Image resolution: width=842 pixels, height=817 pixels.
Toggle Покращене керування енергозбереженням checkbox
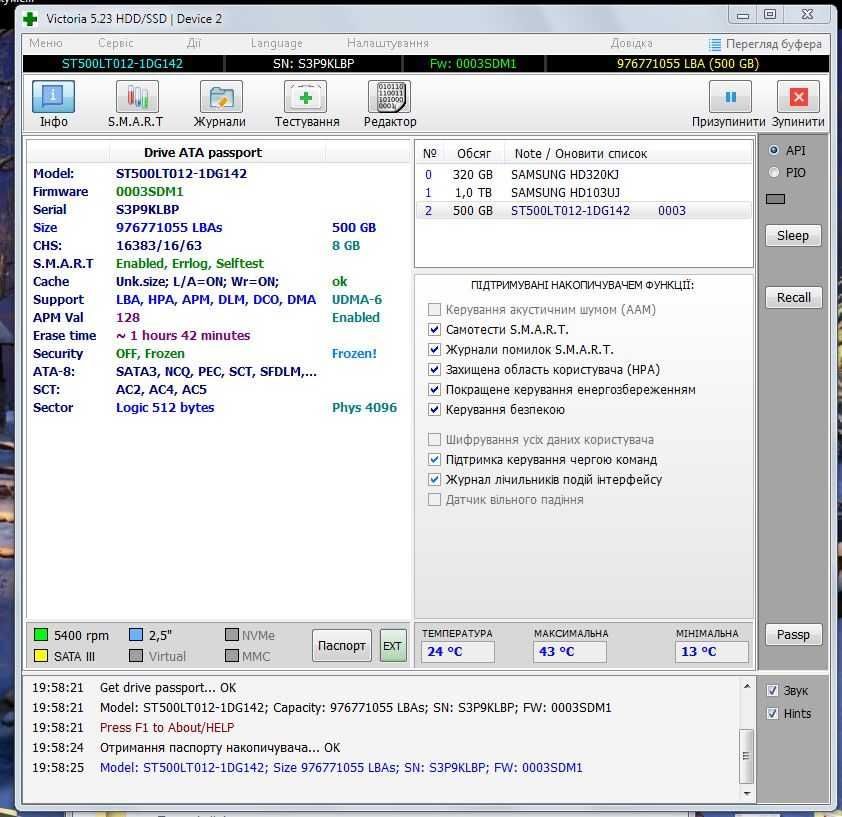[x=434, y=389]
